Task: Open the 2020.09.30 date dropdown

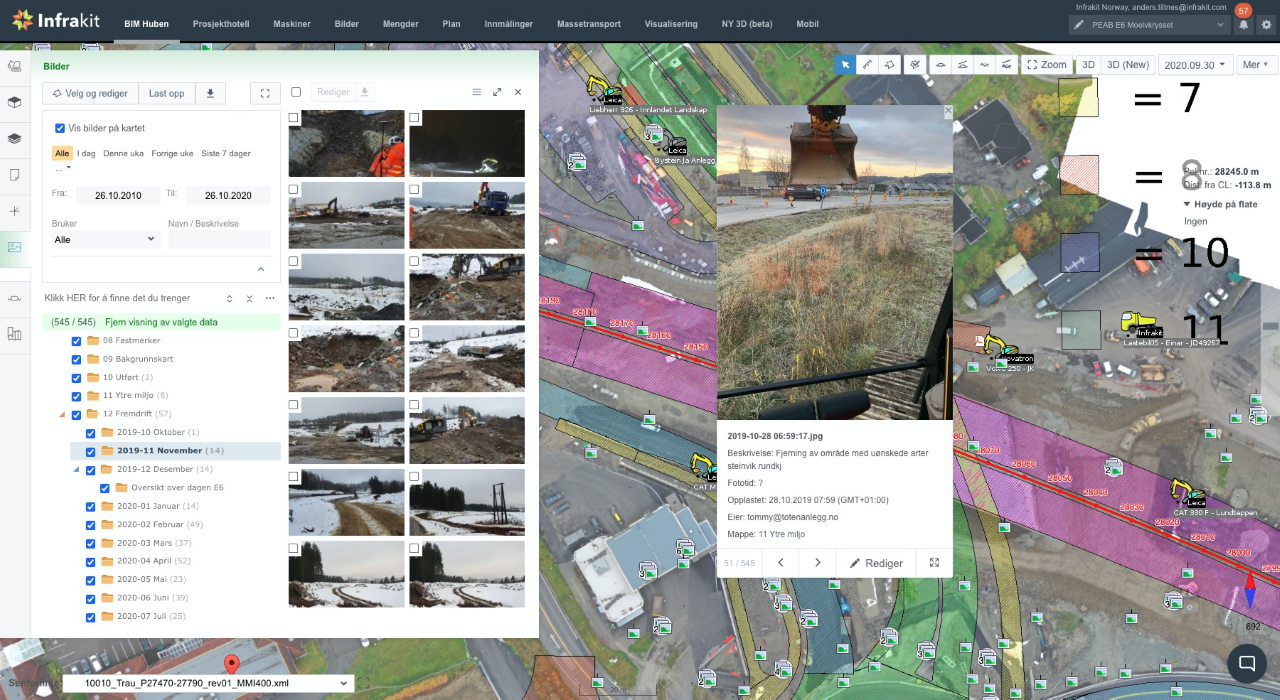Action: click(x=1194, y=65)
